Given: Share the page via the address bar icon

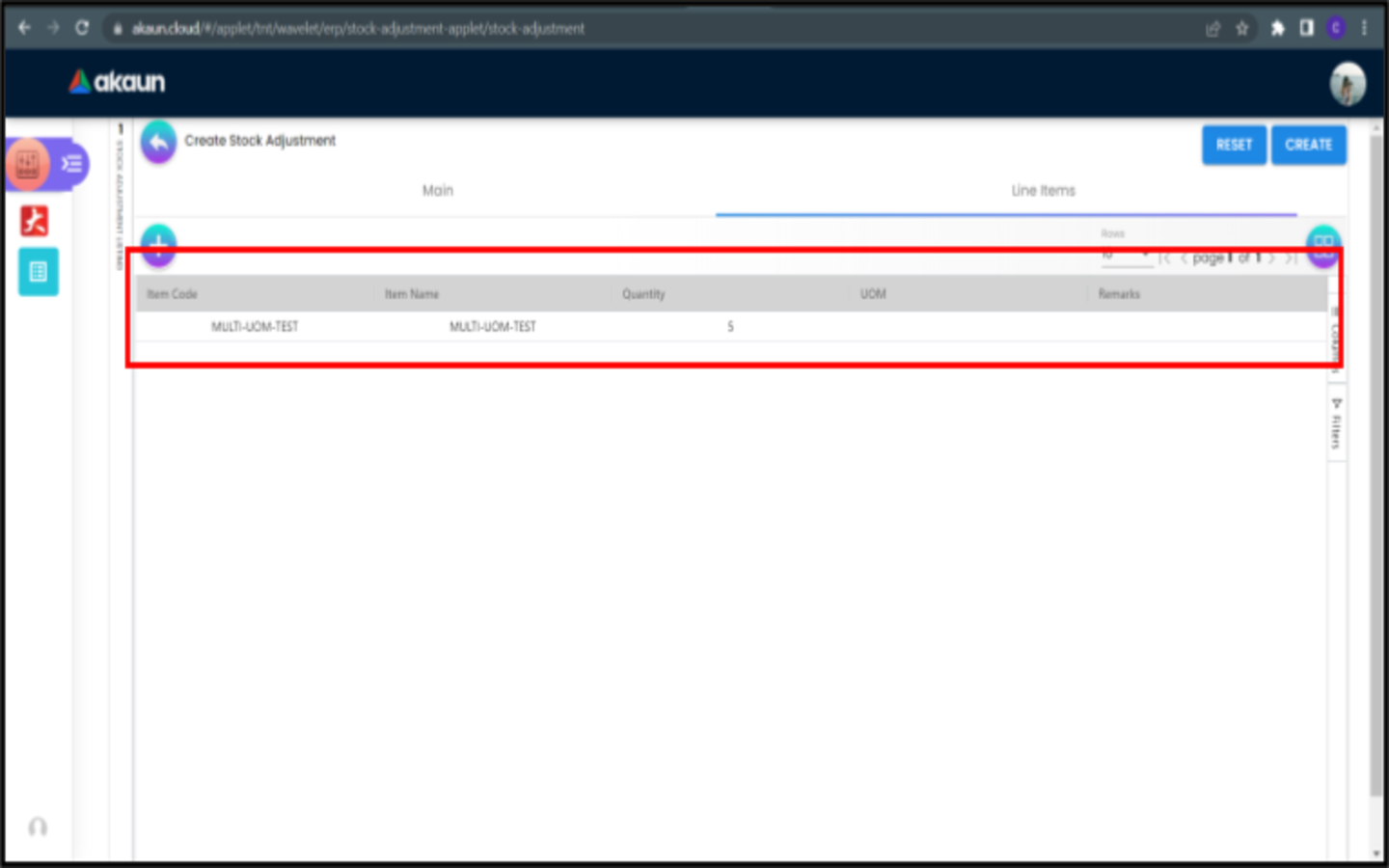Looking at the screenshot, I should coord(1213,28).
